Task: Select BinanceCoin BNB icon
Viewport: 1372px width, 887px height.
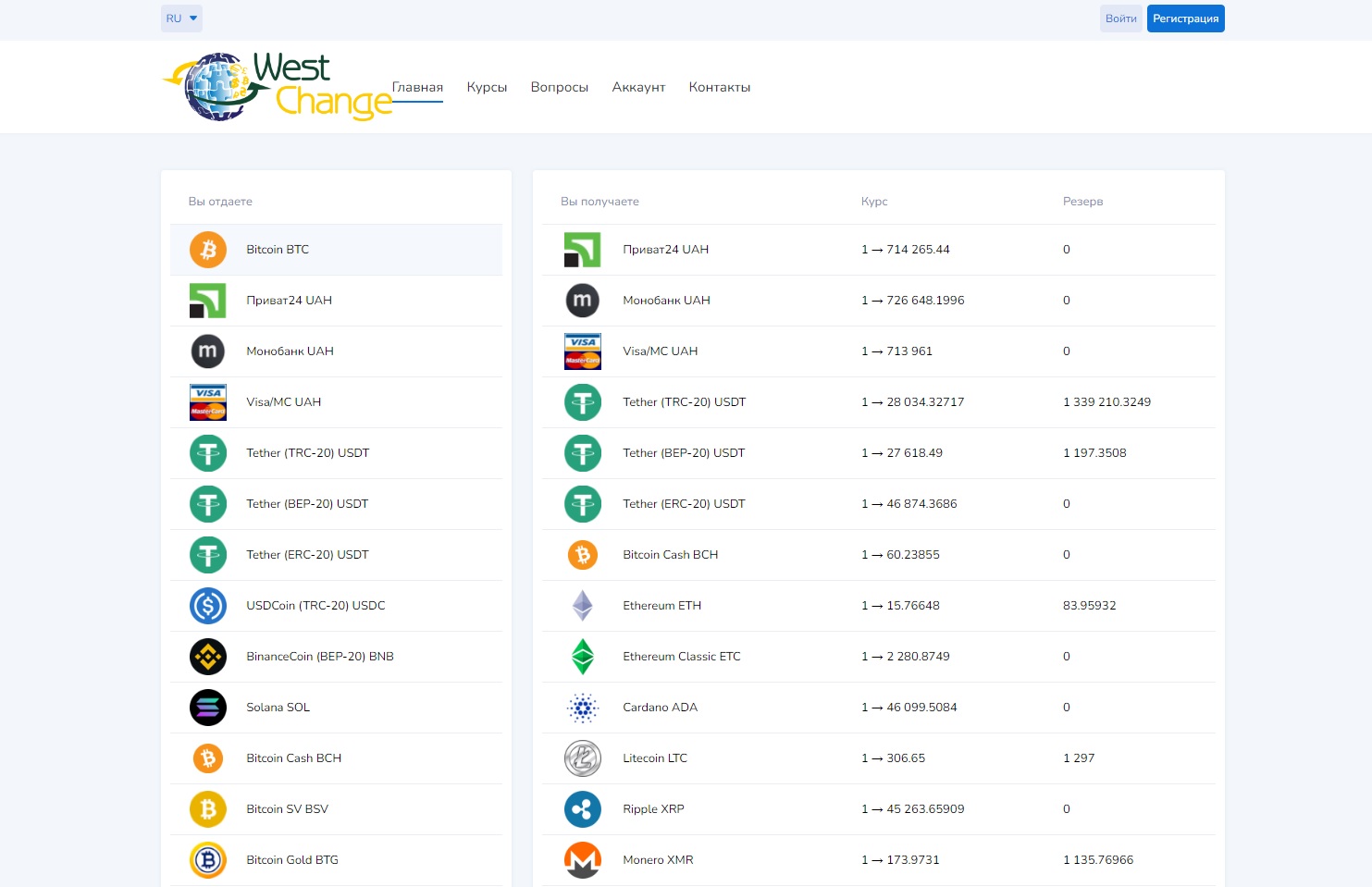Action: 208,657
